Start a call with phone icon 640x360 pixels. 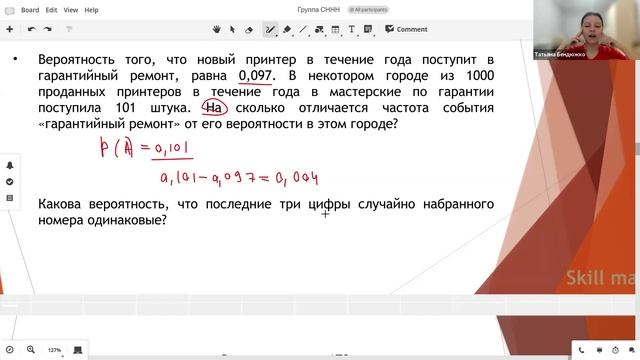pyautogui.click(x=581, y=350)
